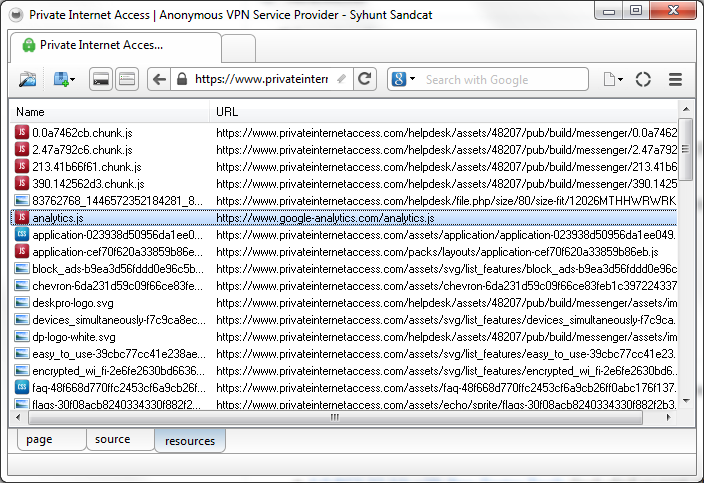Select the 0.0a7462cb.chunk.js row
The image size is (704, 483).
point(344,133)
